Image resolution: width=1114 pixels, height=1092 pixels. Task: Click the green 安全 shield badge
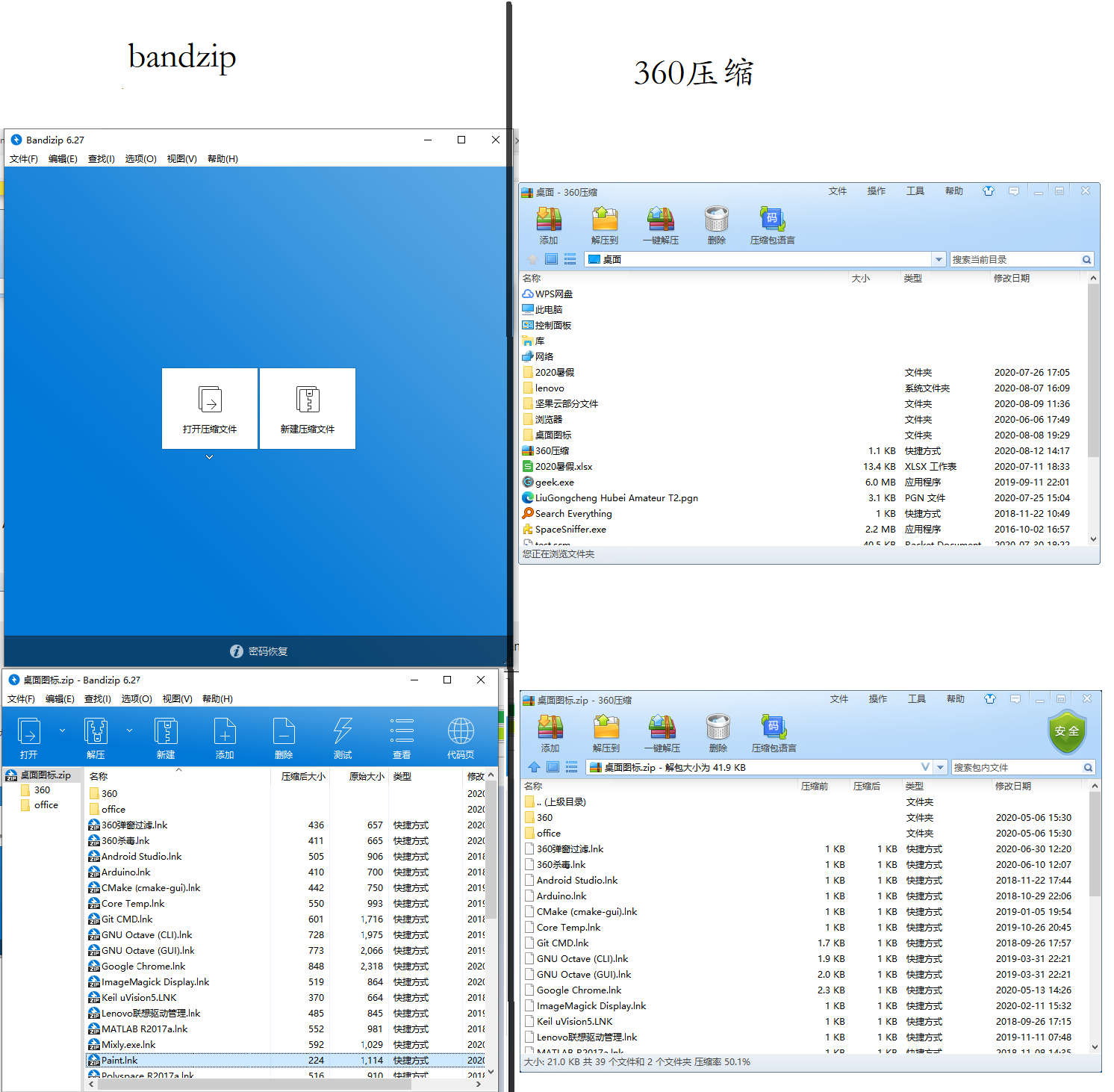tap(1067, 731)
